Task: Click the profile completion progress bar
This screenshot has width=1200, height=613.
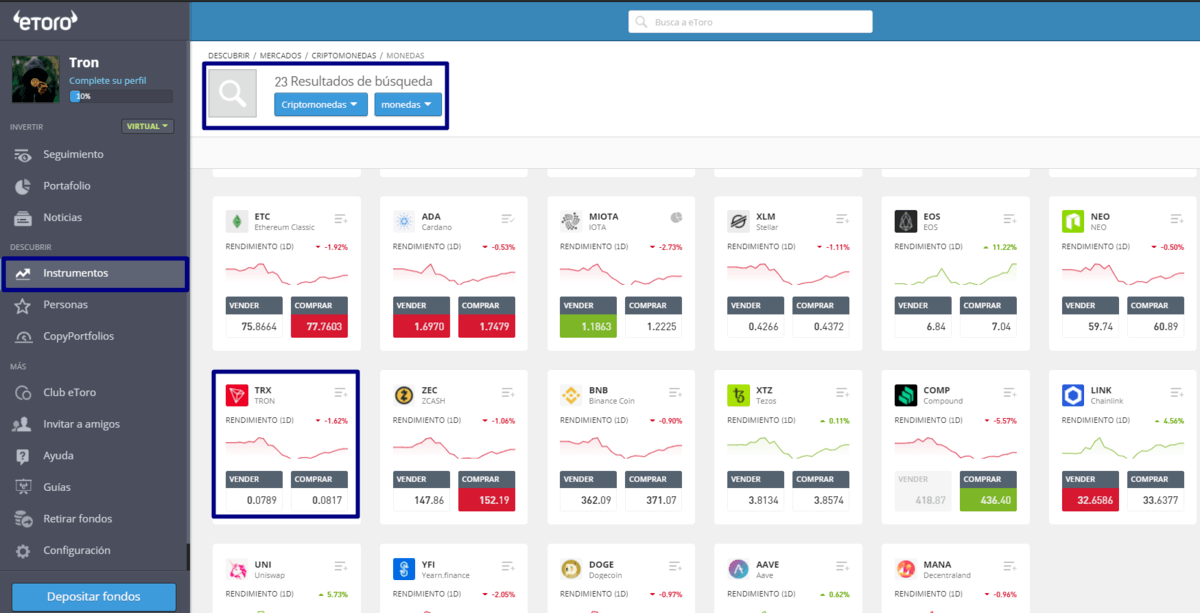Action: 121,97
